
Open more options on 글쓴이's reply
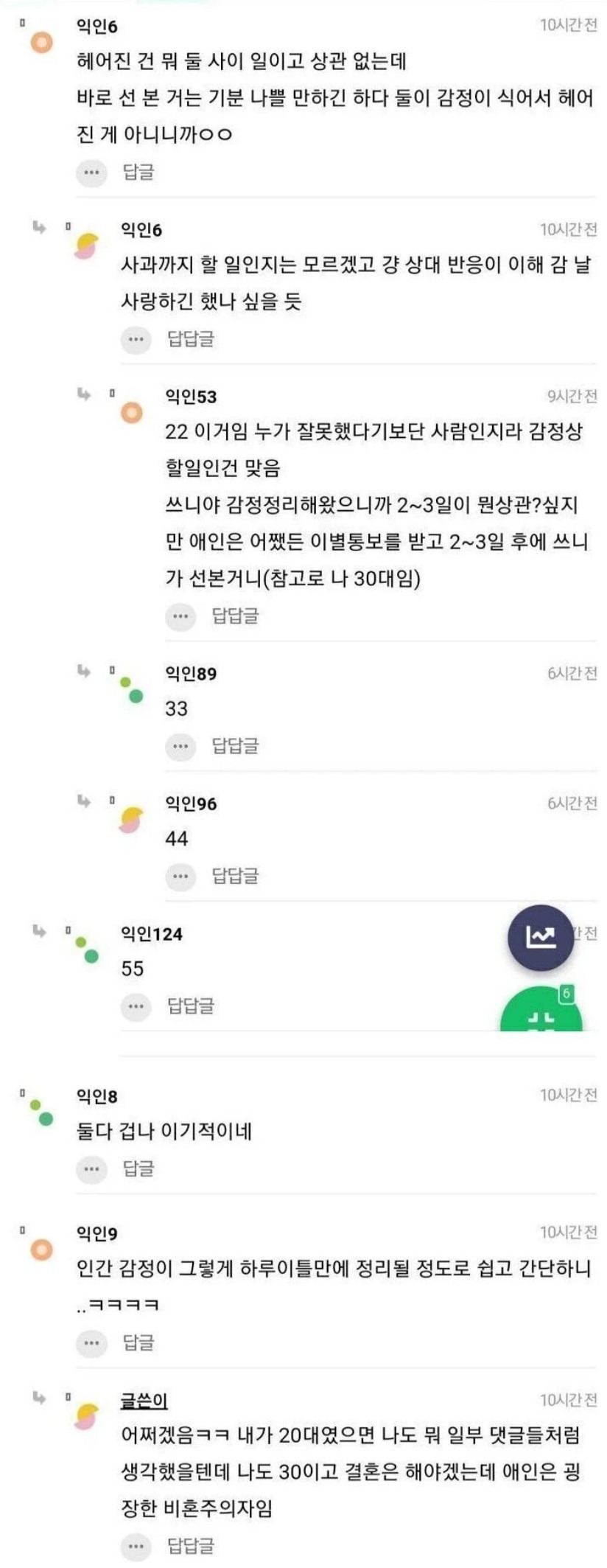[x=136, y=1546]
